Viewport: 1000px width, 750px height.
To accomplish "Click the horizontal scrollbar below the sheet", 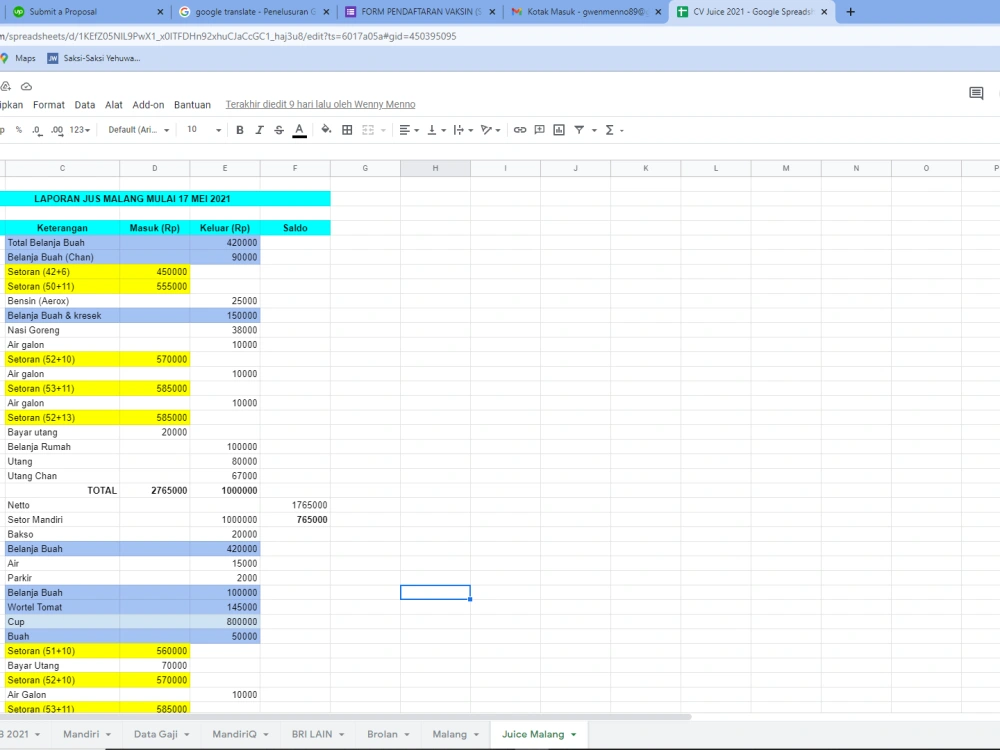I will click(350, 716).
